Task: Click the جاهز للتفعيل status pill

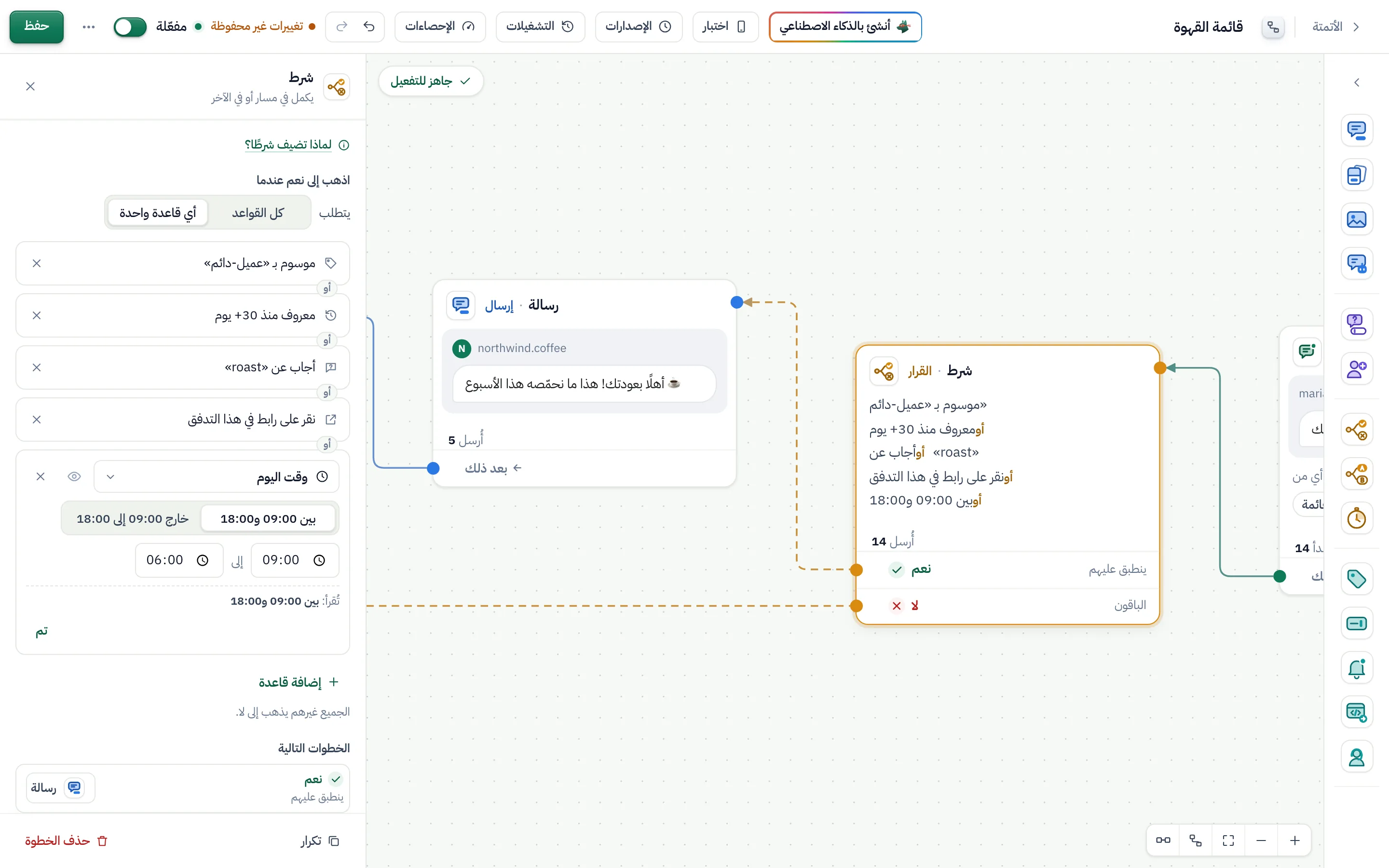Action: pos(431,81)
